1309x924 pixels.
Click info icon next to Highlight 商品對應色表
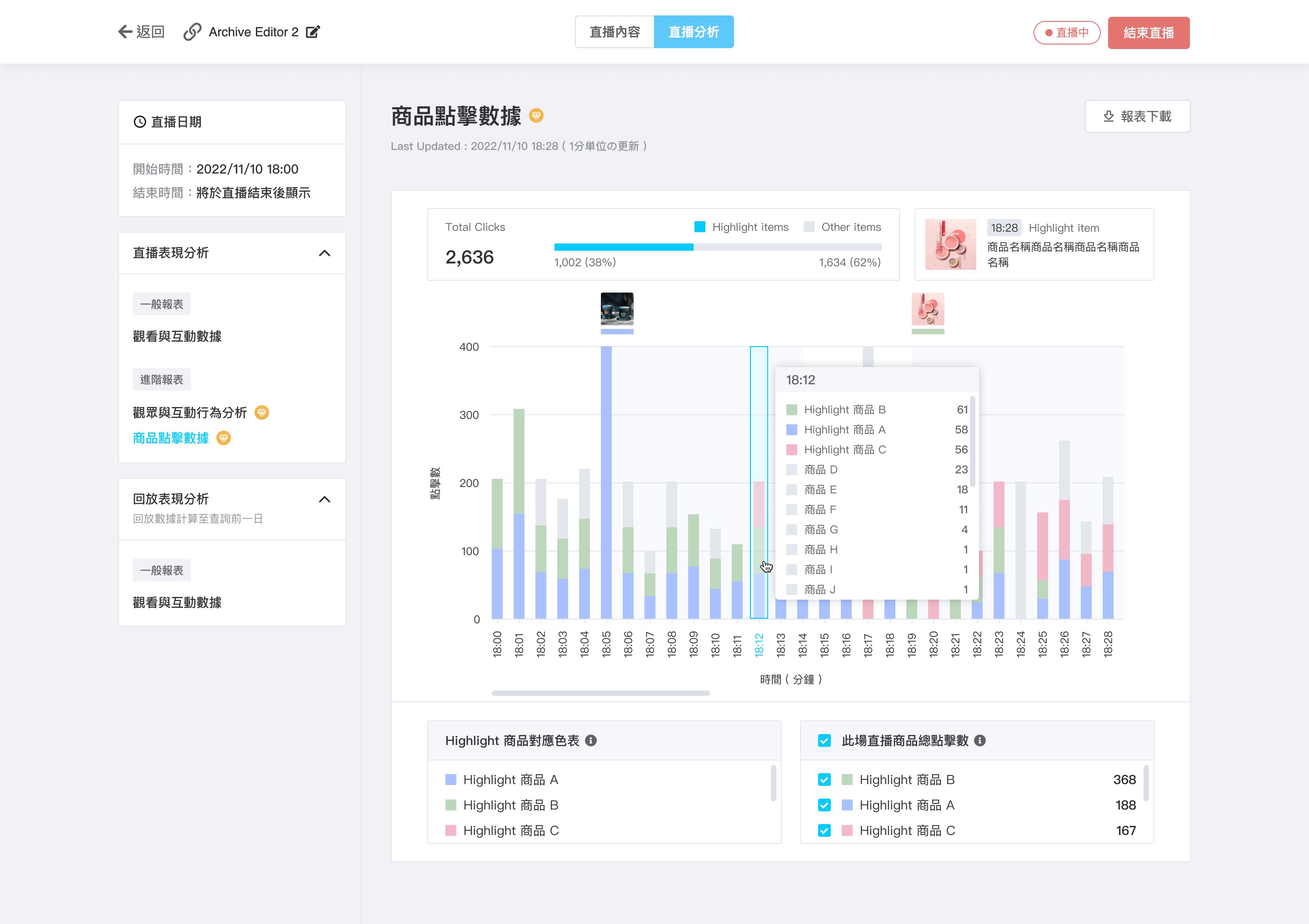tap(591, 740)
